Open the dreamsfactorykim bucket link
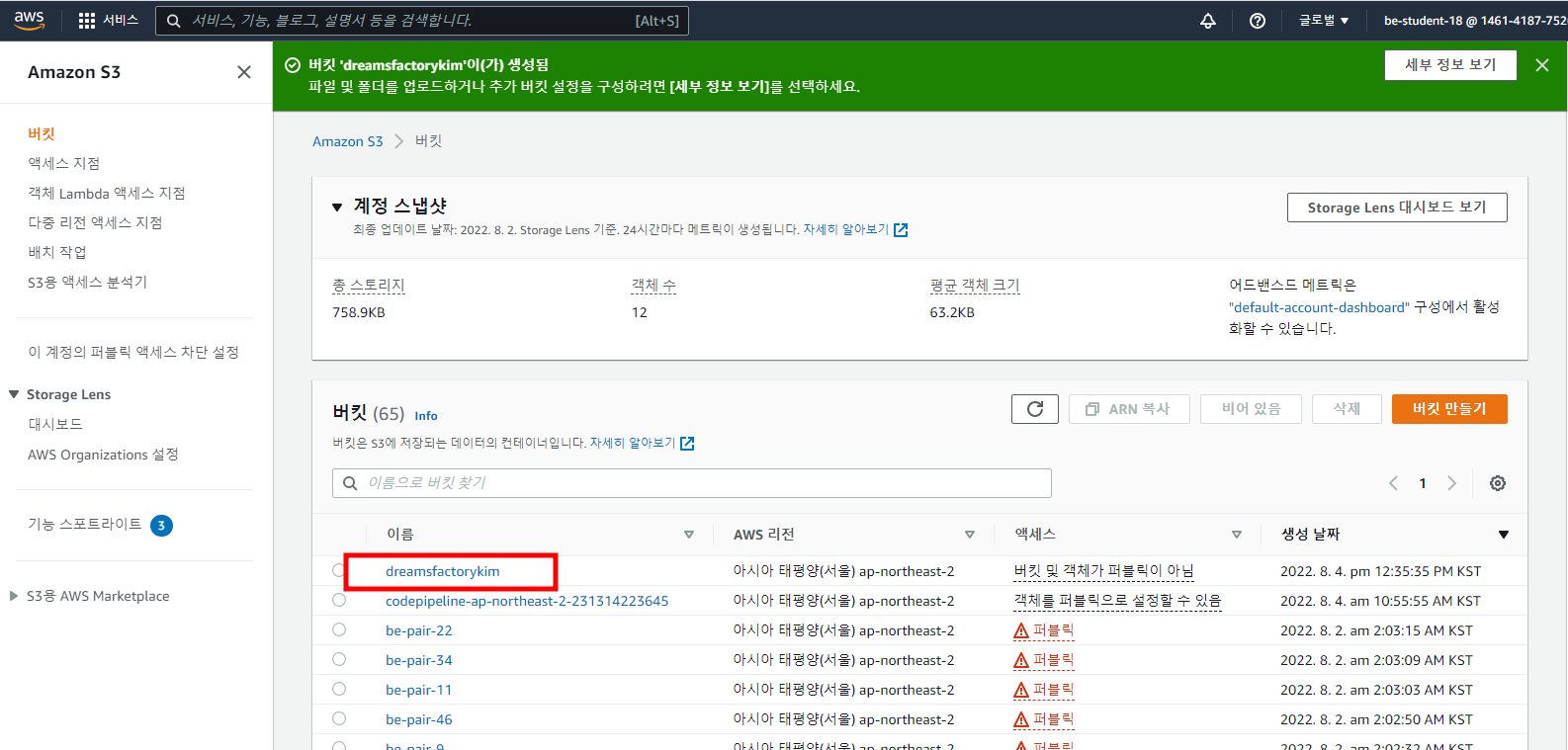The image size is (1568, 750). (x=443, y=571)
